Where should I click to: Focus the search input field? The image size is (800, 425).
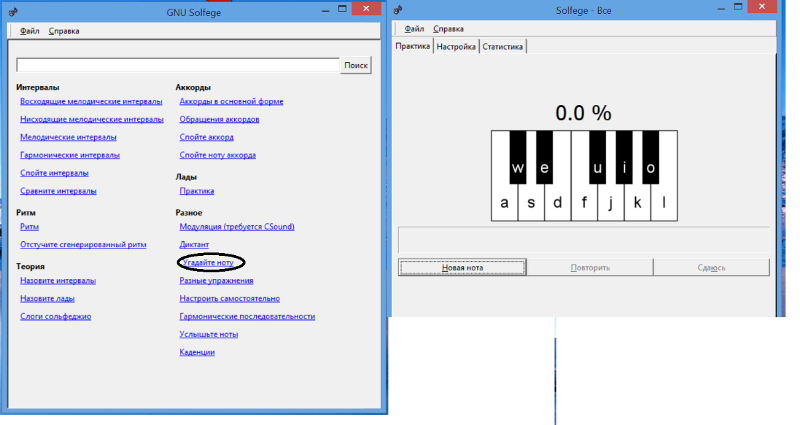click(178, 65)
